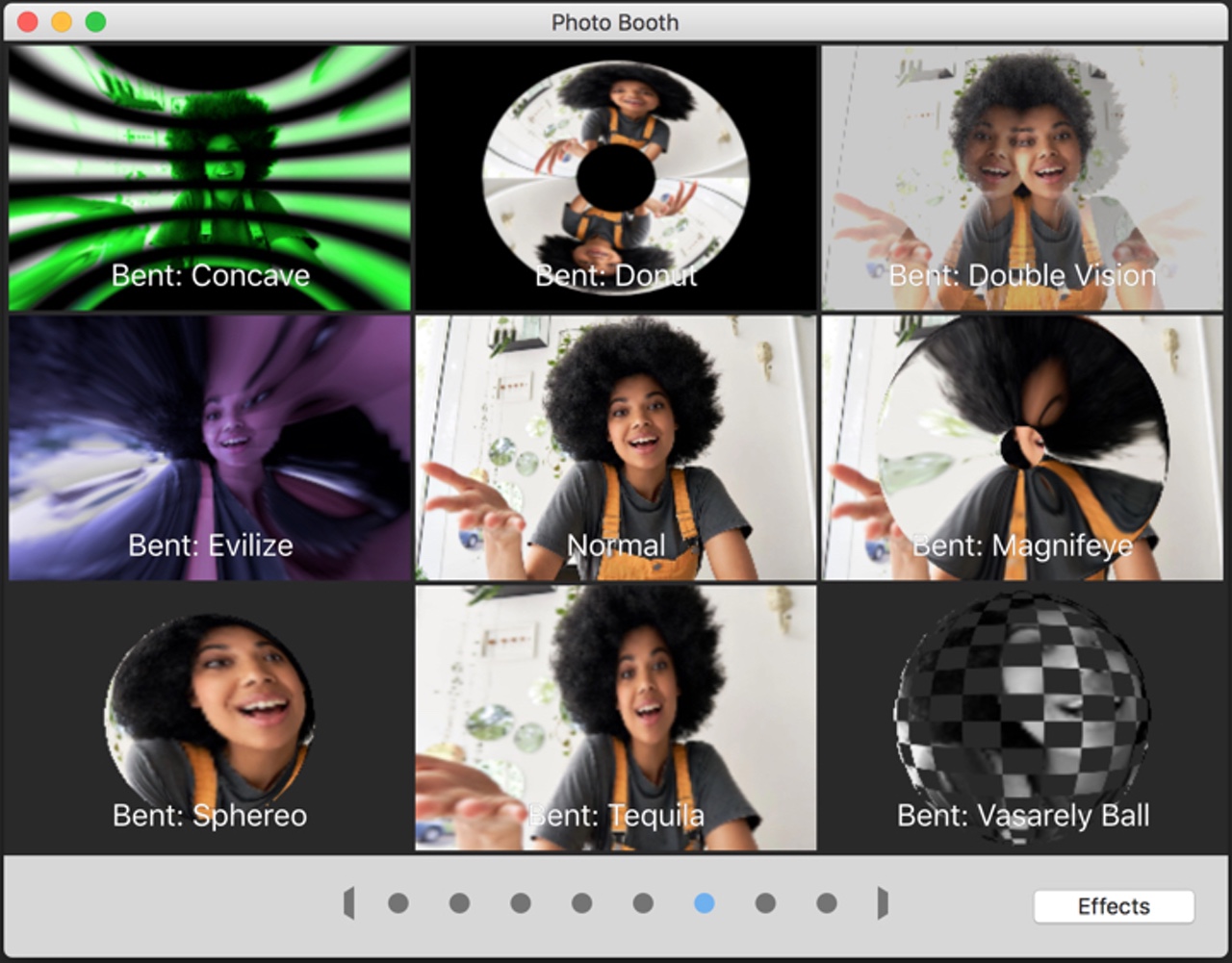
Task: Select the Bent: Concave effect thumbnail
Action: pos(210,178)
